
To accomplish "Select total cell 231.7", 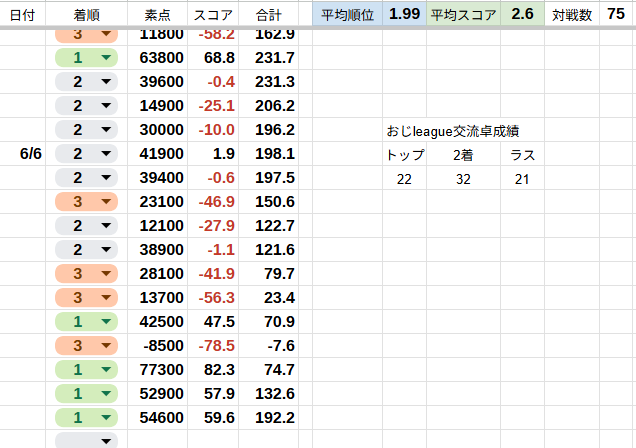I will (x=269, y=58).
